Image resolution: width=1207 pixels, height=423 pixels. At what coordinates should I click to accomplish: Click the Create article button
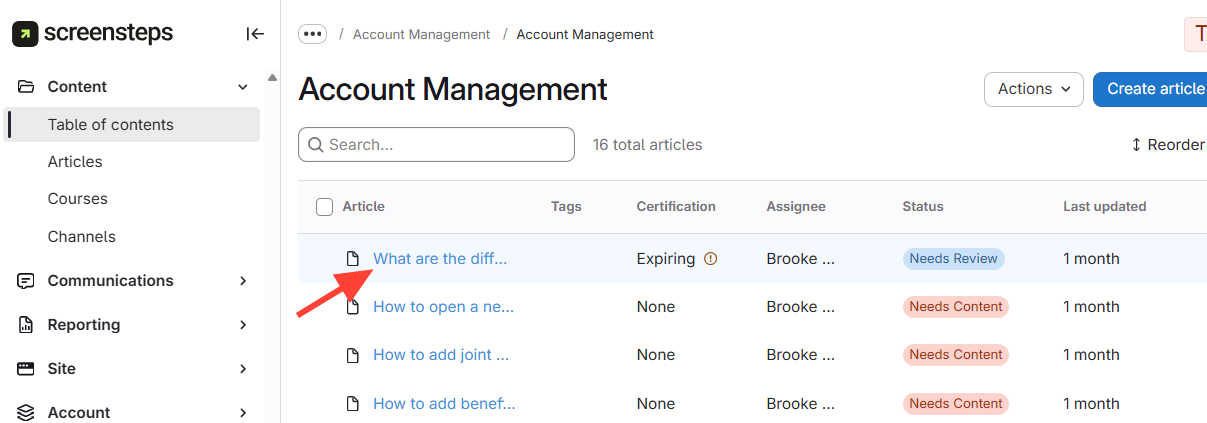pyautogui.click(x=1154, y=89)
